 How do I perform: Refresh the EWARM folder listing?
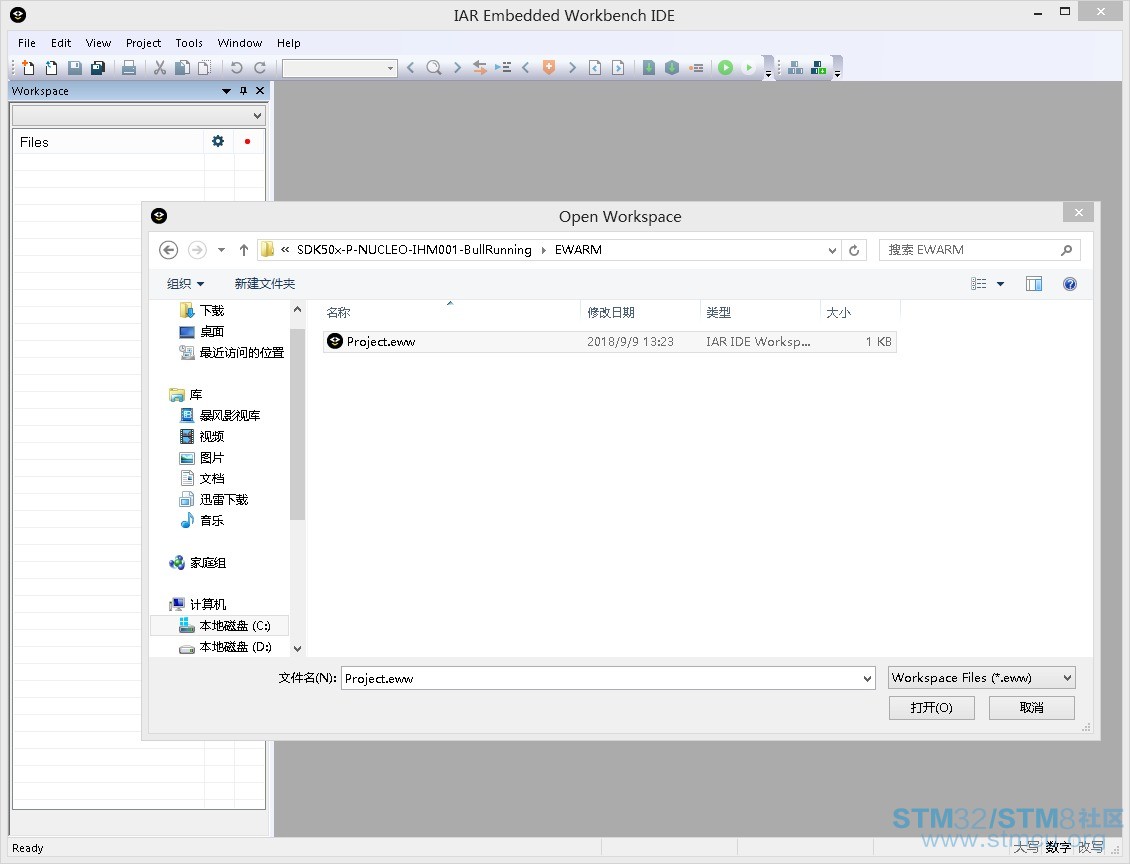[854, 250]
